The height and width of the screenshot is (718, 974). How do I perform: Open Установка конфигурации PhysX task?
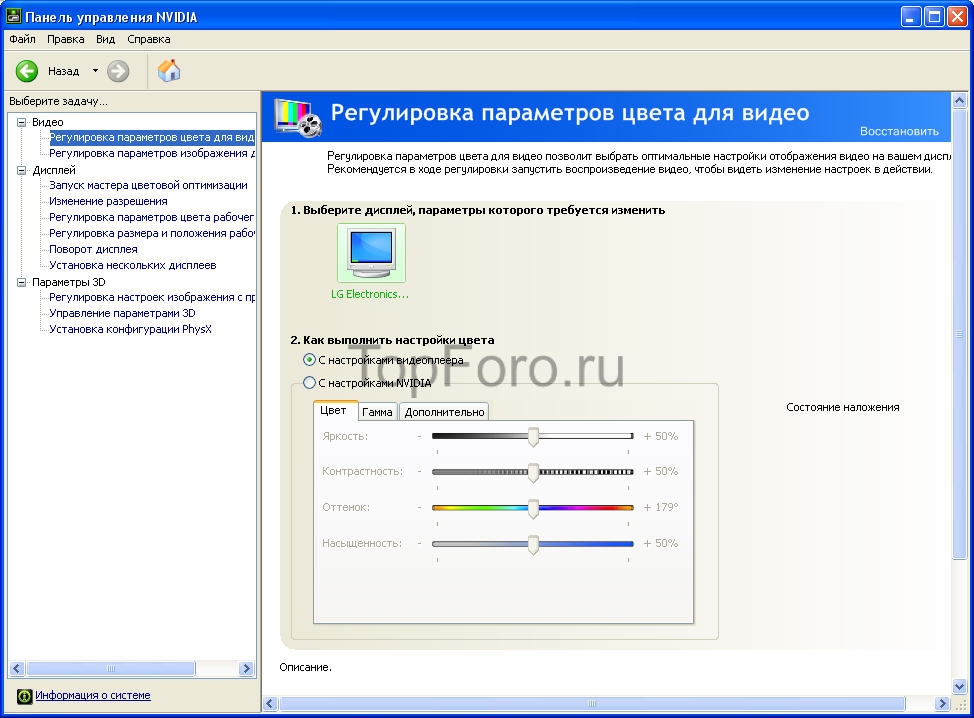click(x=130, y=330)
